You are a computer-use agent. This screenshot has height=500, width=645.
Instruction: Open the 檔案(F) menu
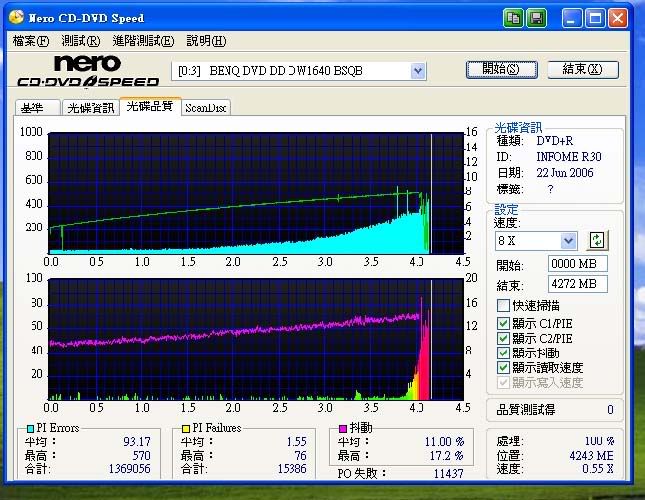(30, 41)
